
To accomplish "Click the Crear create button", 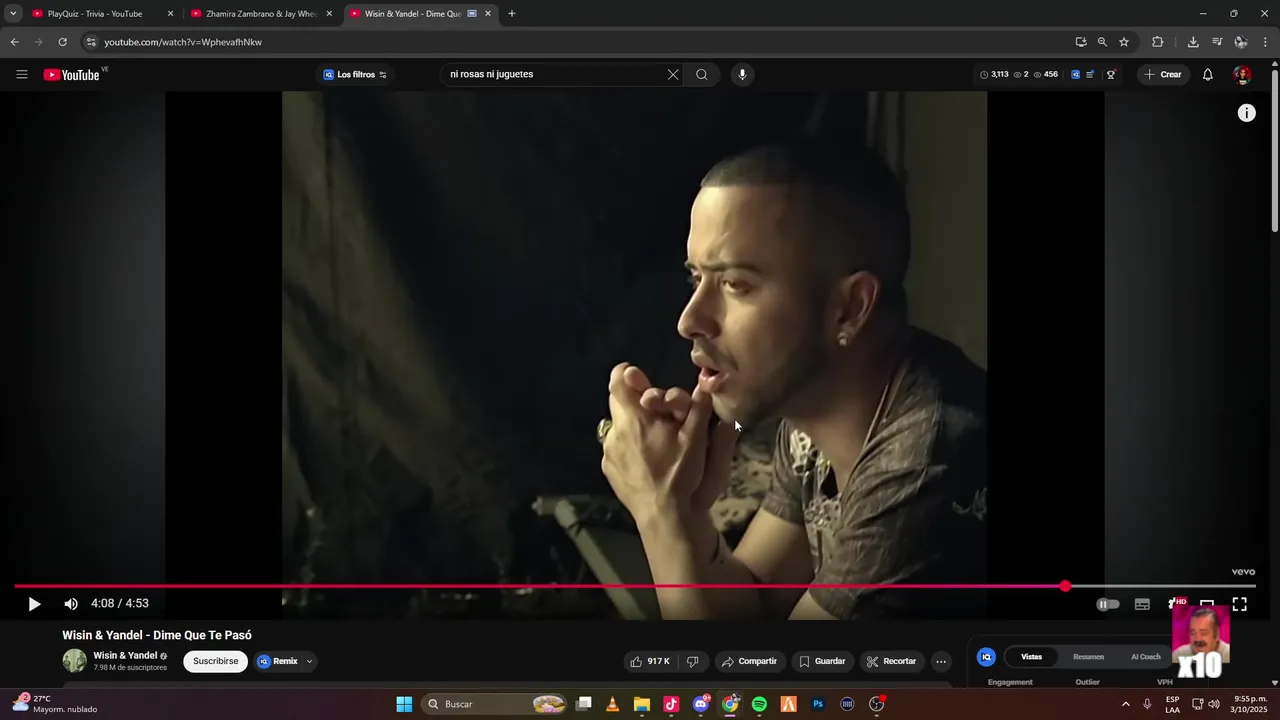I will [1163, 75].
